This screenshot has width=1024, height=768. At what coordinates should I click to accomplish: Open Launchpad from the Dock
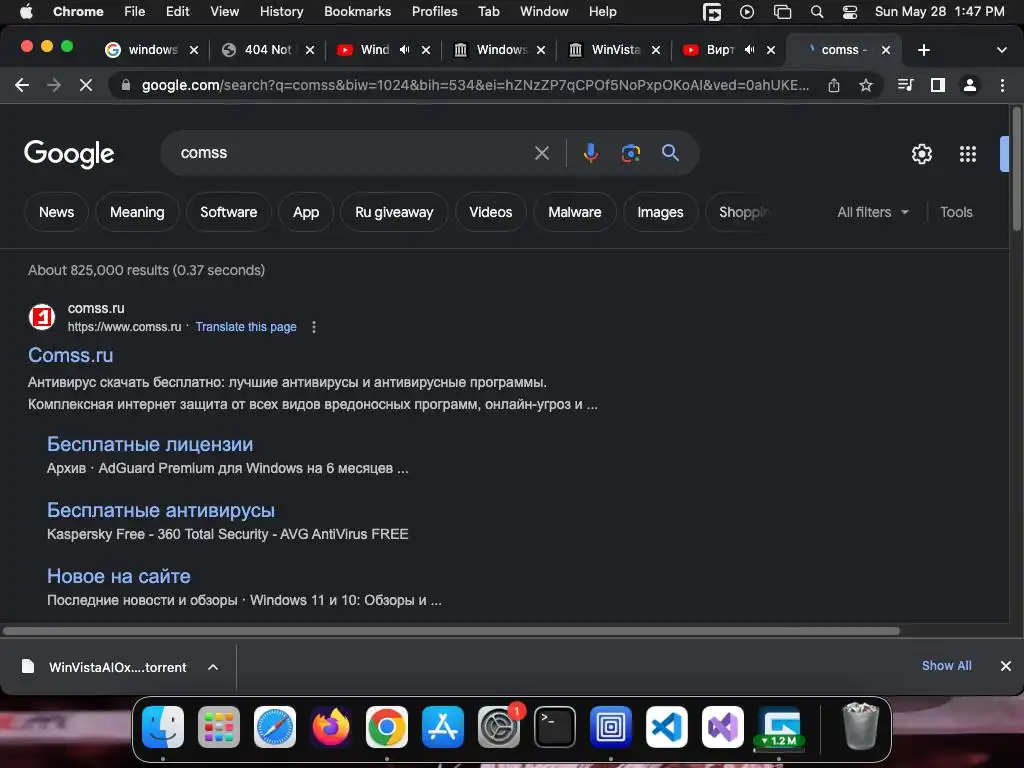click(x=219, y=726)
